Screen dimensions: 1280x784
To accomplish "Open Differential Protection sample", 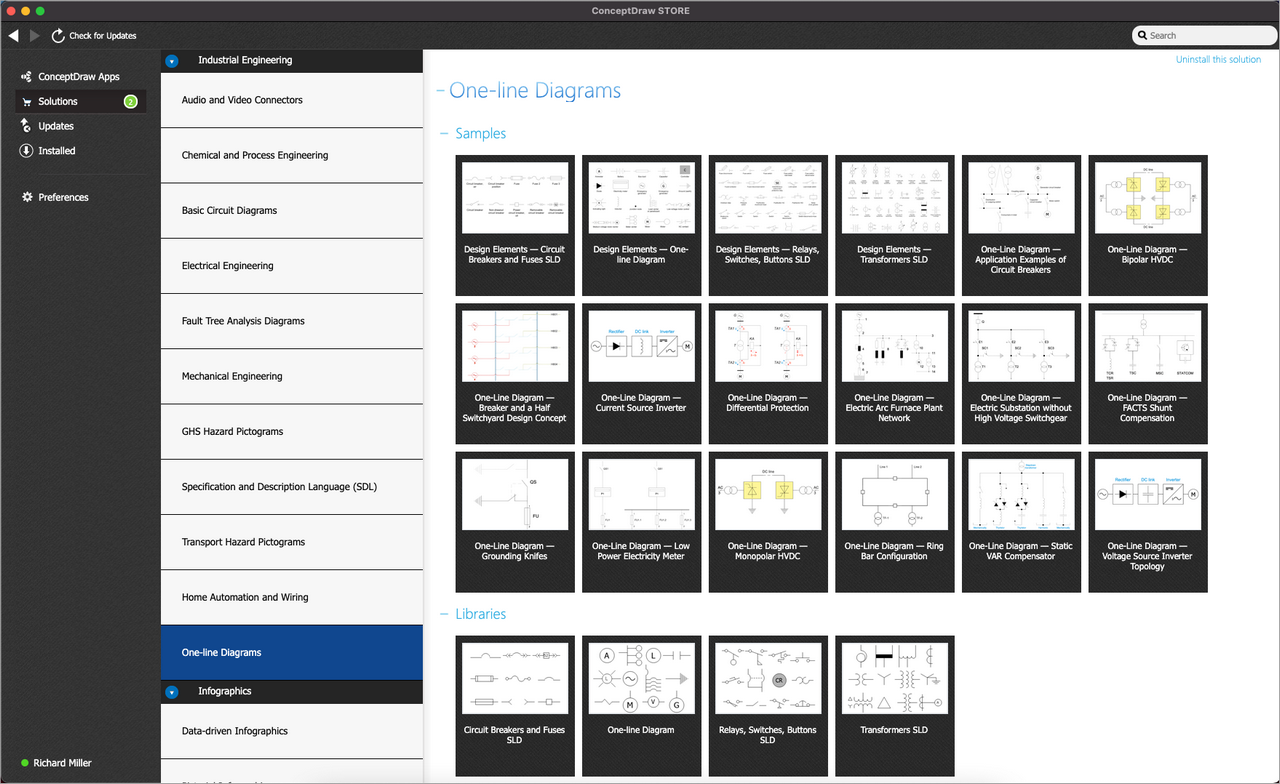I will click(x=768, y=374).
